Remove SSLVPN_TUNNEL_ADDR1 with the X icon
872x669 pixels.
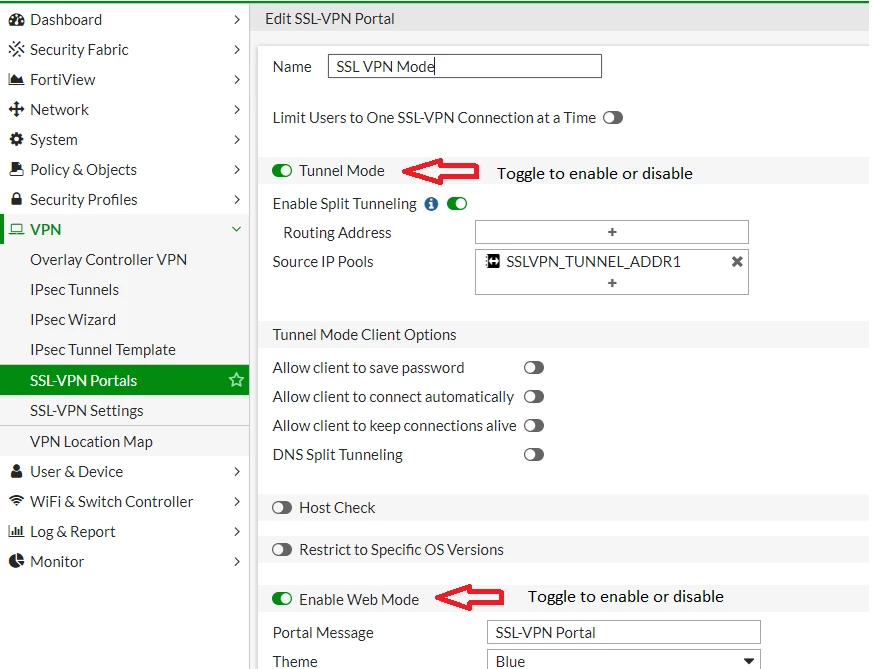tap(737, 261)
